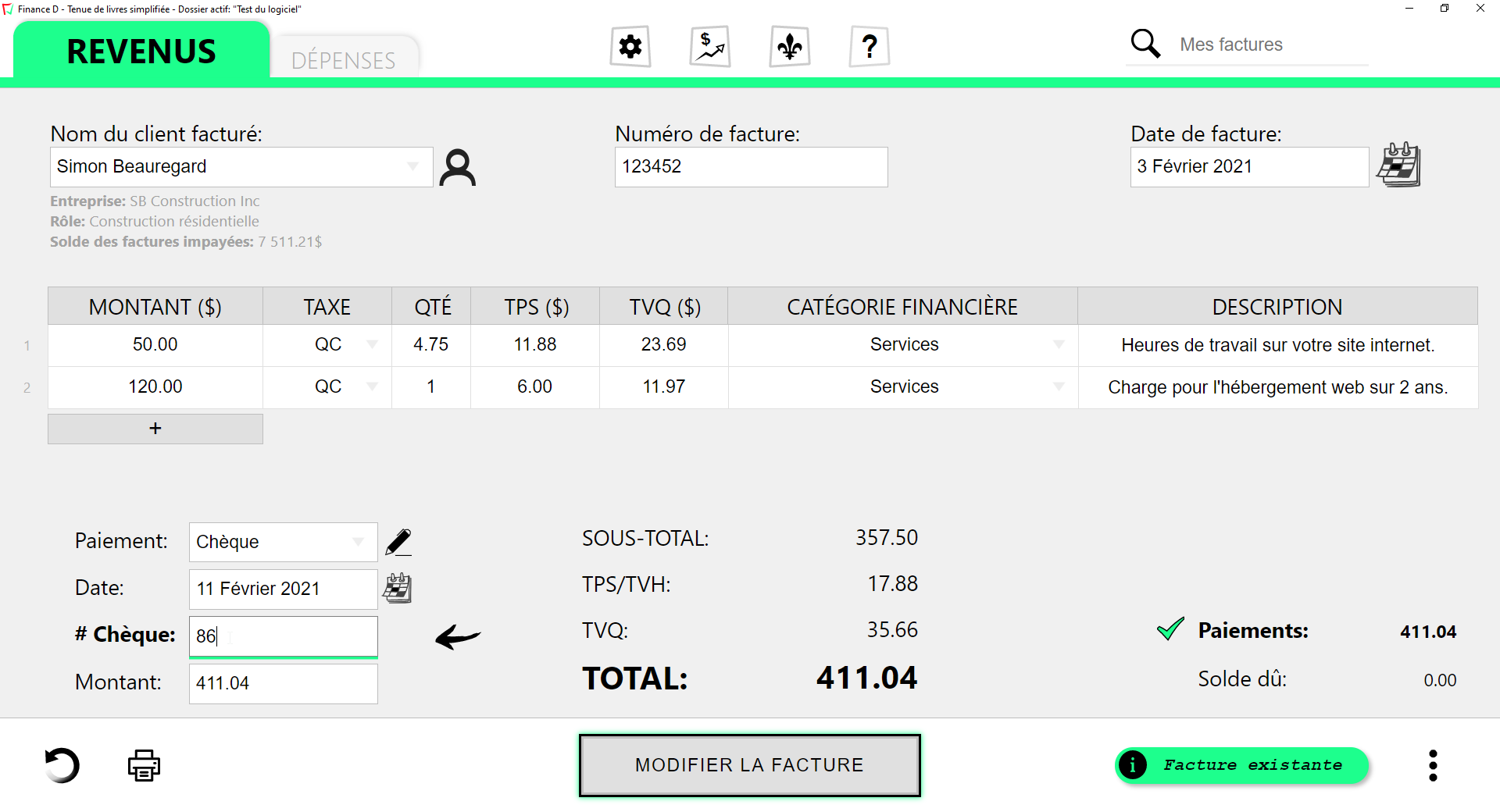This screenshot has width=1500, height=812.
Task: Print the invoice using the printer icon
Action: coord(143,765)
